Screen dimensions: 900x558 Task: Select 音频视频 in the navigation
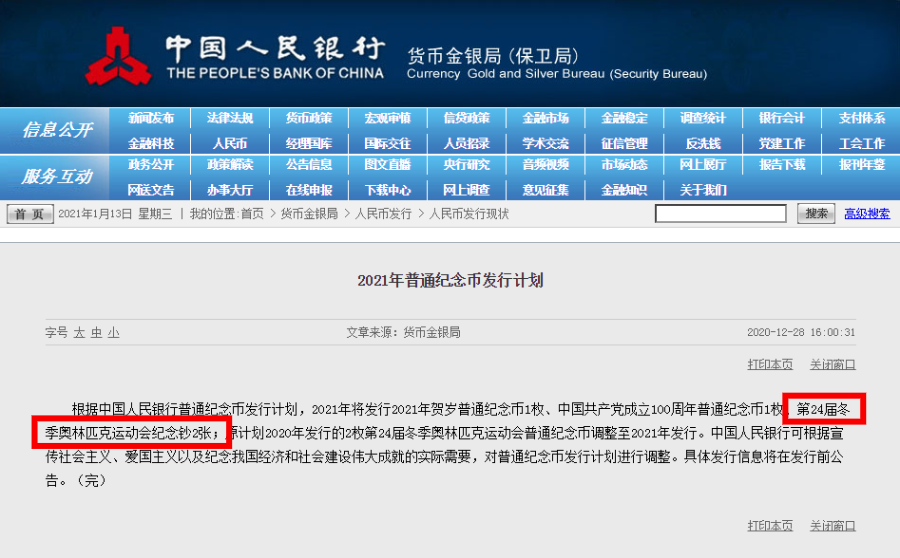pos(545,165)
